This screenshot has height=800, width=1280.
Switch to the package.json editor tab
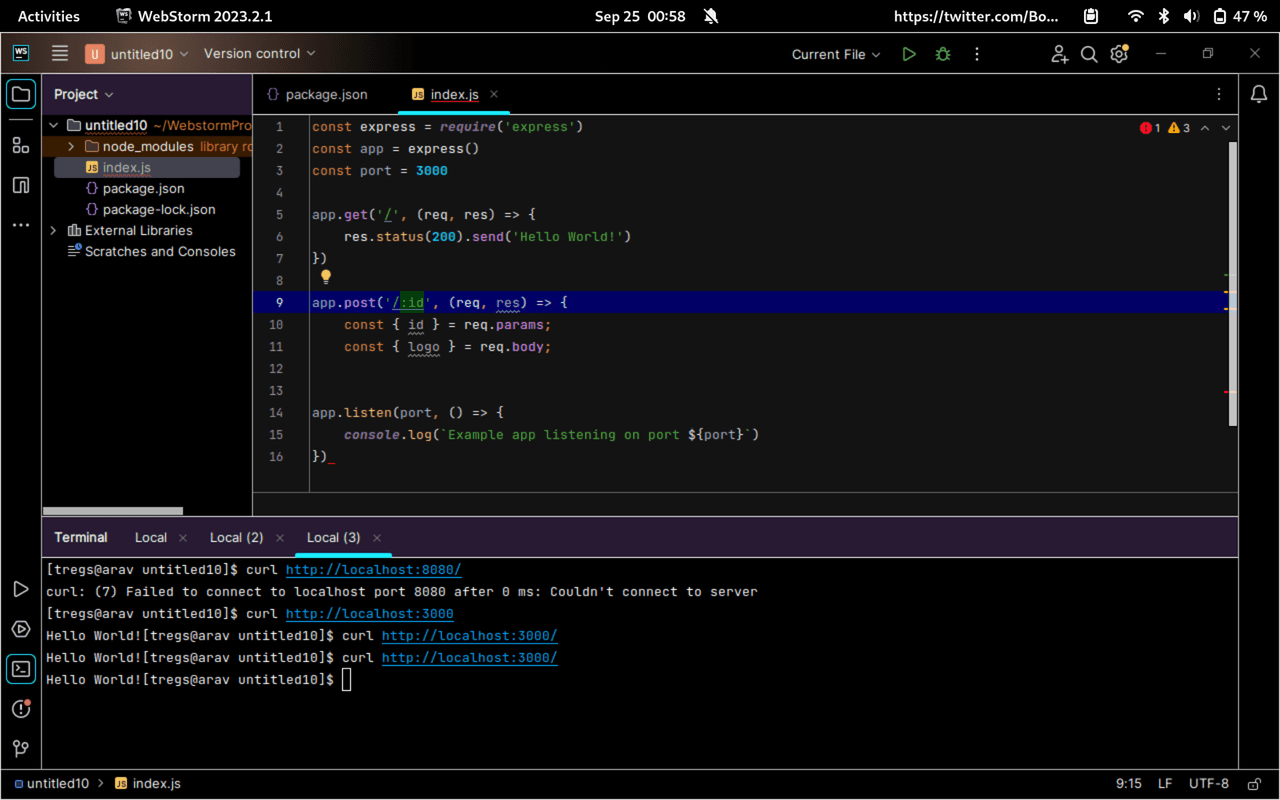317,94
